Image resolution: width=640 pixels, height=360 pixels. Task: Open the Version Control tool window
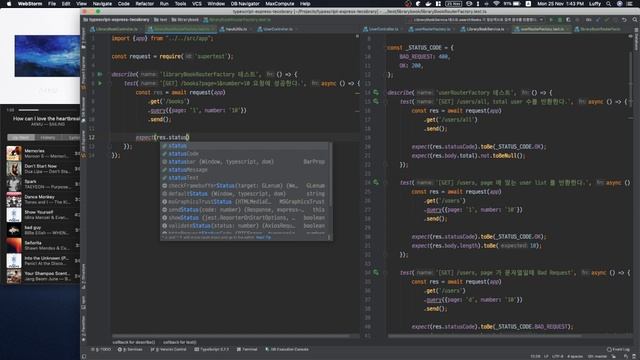click(x=168, y=349)
